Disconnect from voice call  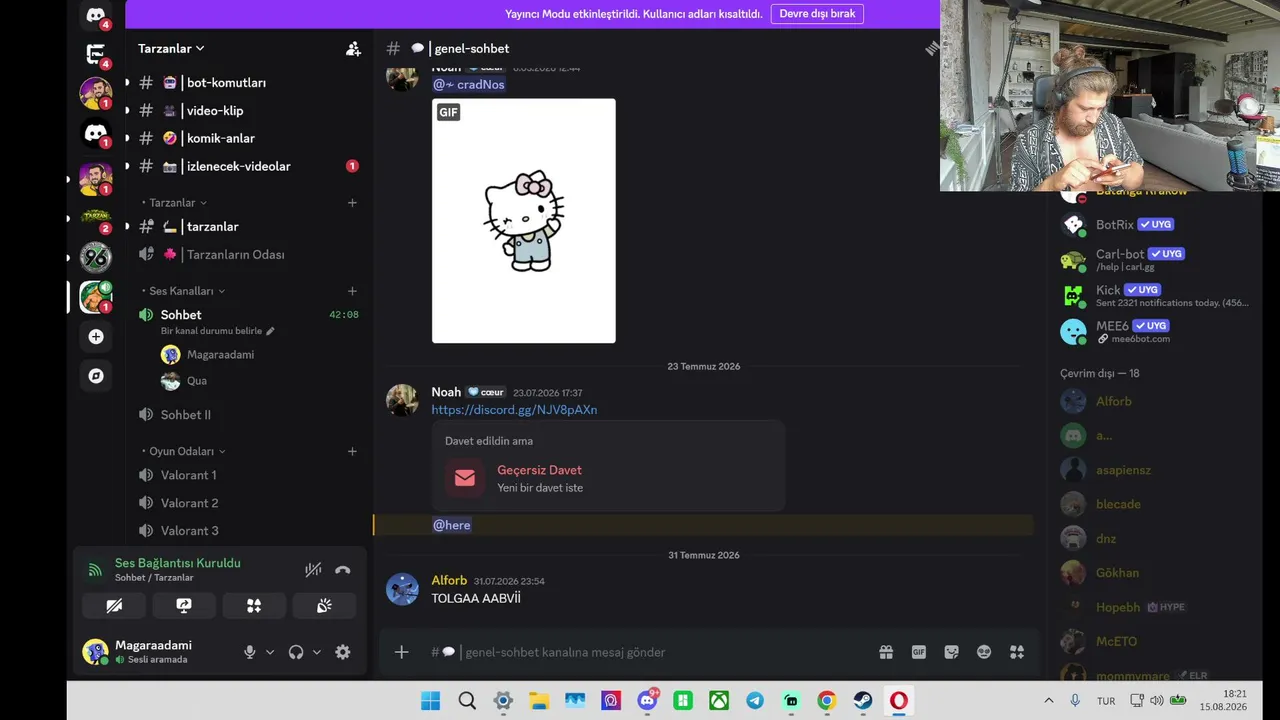(x=343, y=570)
